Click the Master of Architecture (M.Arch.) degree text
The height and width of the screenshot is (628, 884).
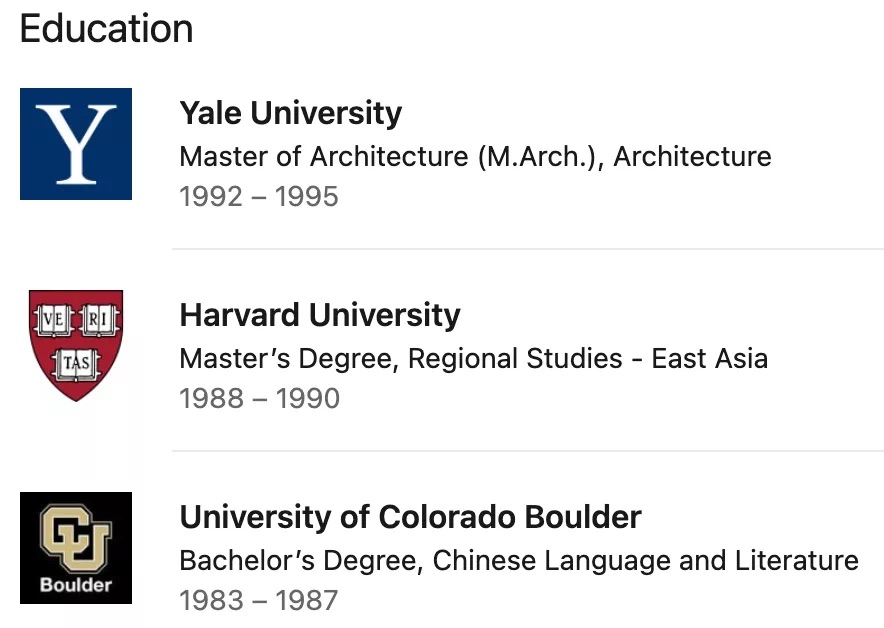391,157
